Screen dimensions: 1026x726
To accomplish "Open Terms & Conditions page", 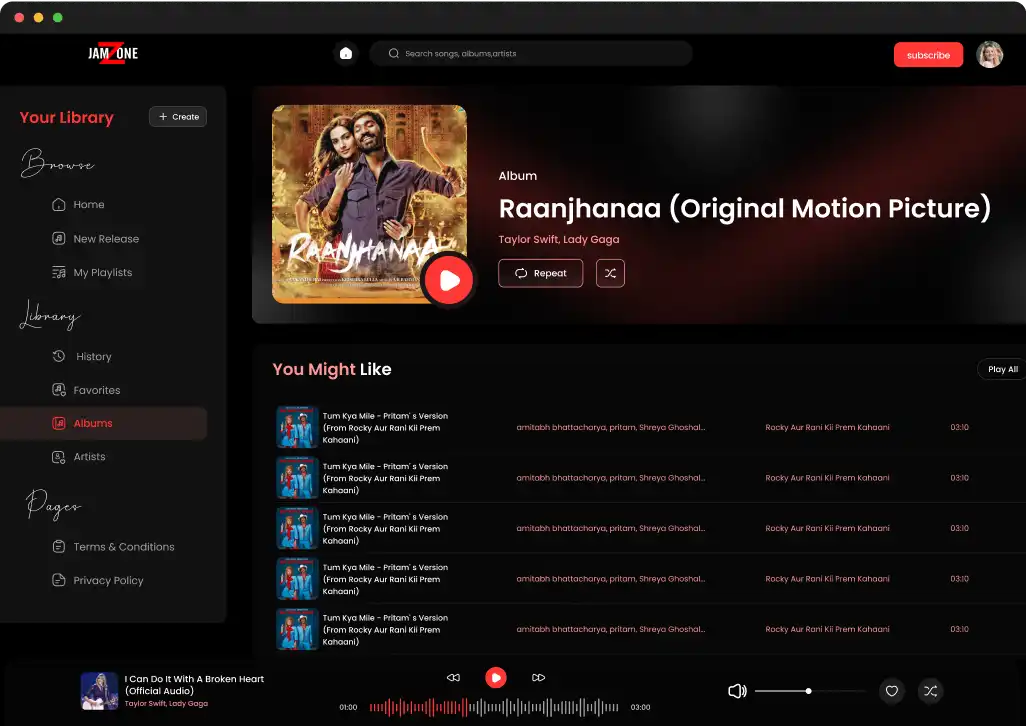I will coord(113,547).
